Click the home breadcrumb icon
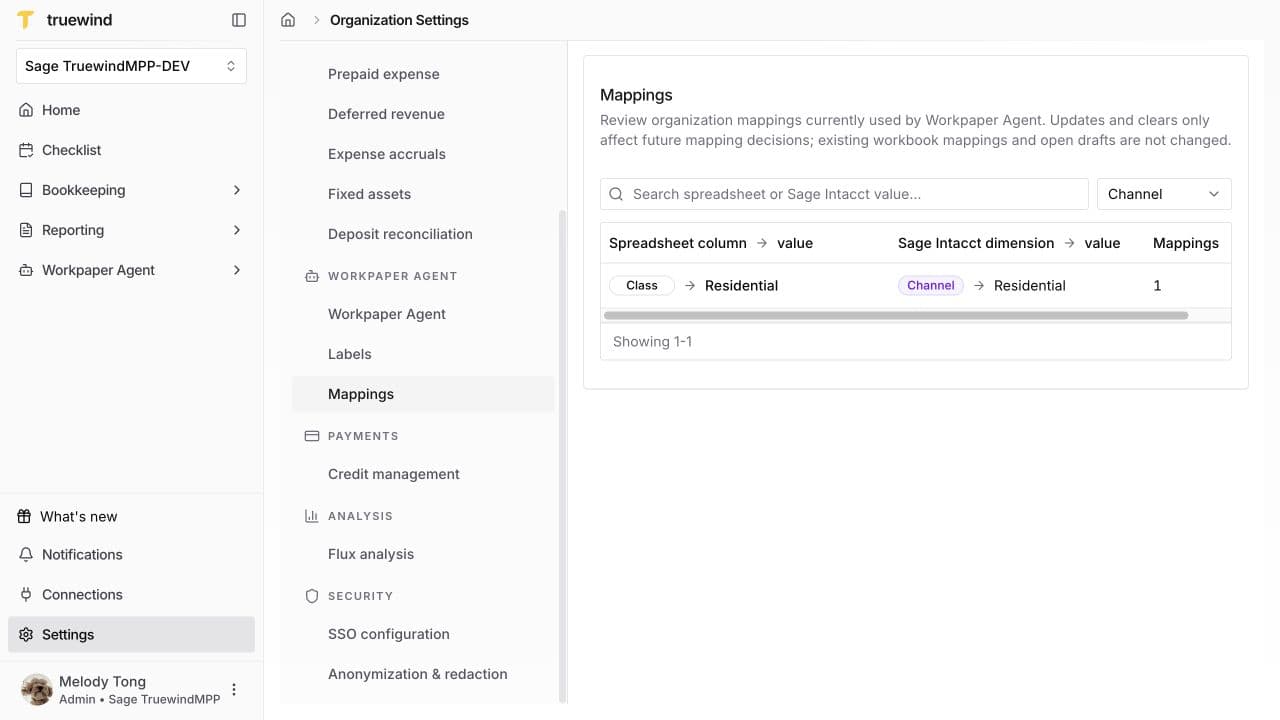 [x=288, y=20]
